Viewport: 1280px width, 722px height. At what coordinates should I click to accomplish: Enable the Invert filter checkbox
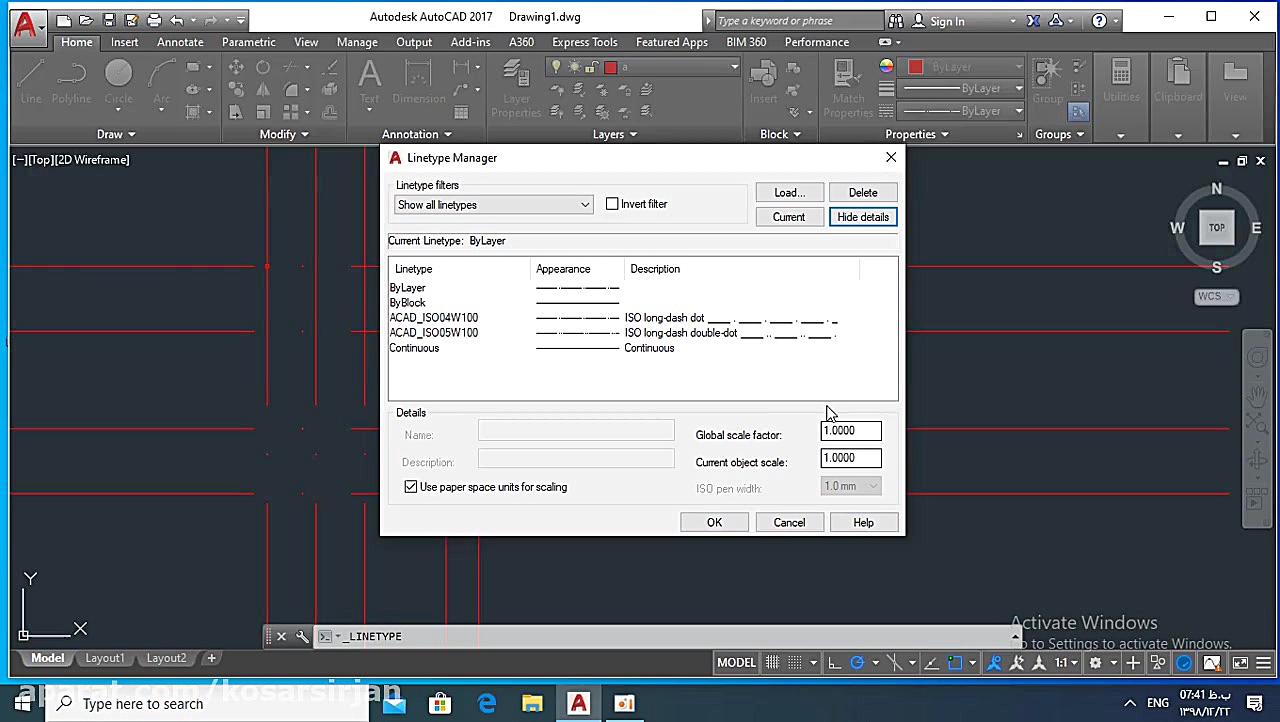coord(612,204)
